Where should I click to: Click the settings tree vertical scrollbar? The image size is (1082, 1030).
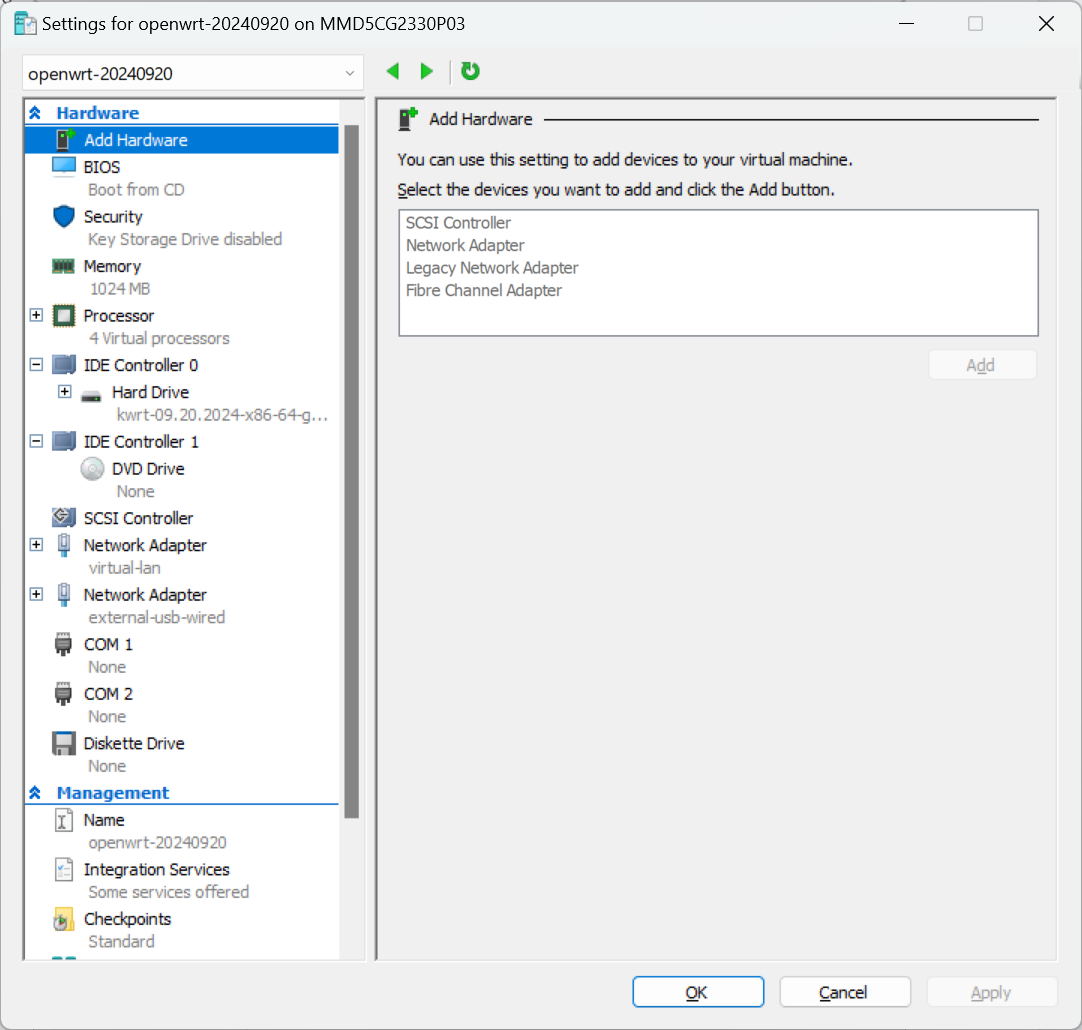(351, 470)
